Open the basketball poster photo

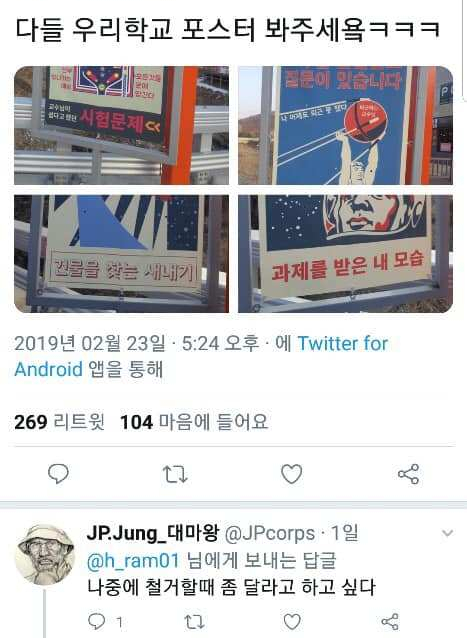pos(345,125)
